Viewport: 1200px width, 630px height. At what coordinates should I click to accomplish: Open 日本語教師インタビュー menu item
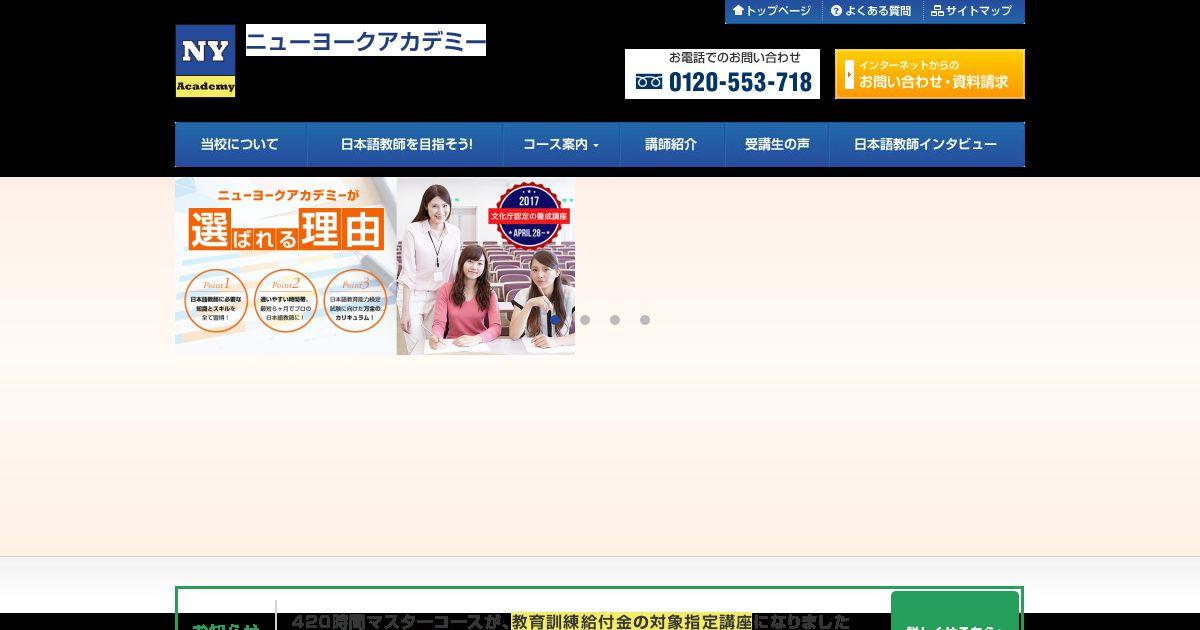tap(926, 144)
